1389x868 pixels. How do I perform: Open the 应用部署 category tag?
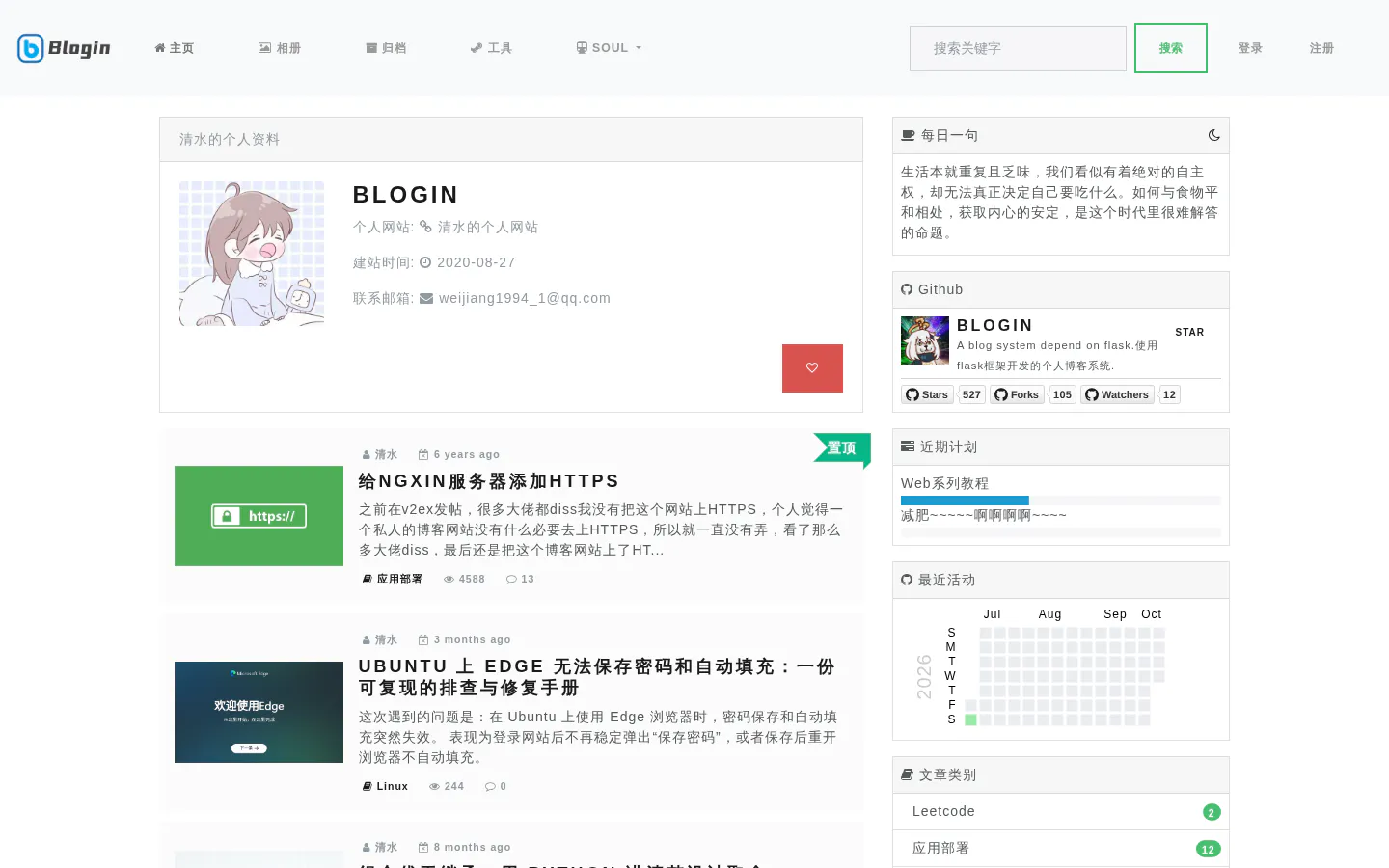pyautogui.click(x=393, y=579)
